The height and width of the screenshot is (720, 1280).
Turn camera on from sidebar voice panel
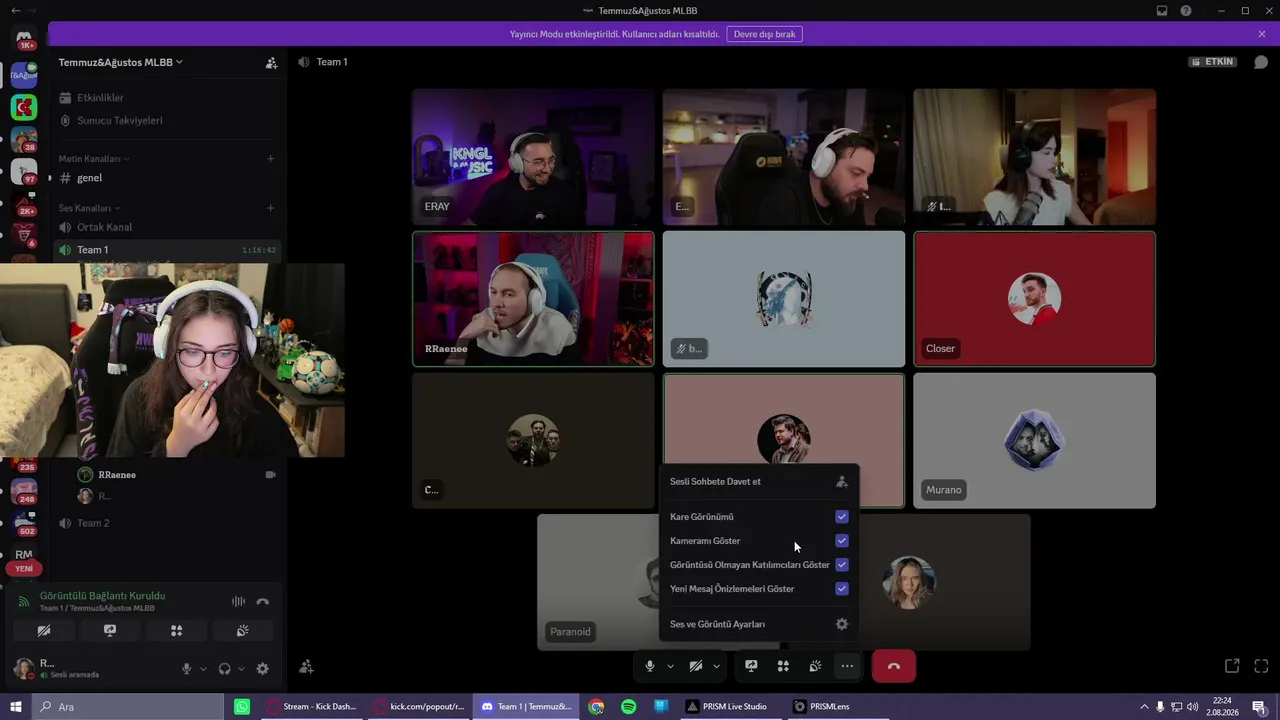click(x=44, y=631)
